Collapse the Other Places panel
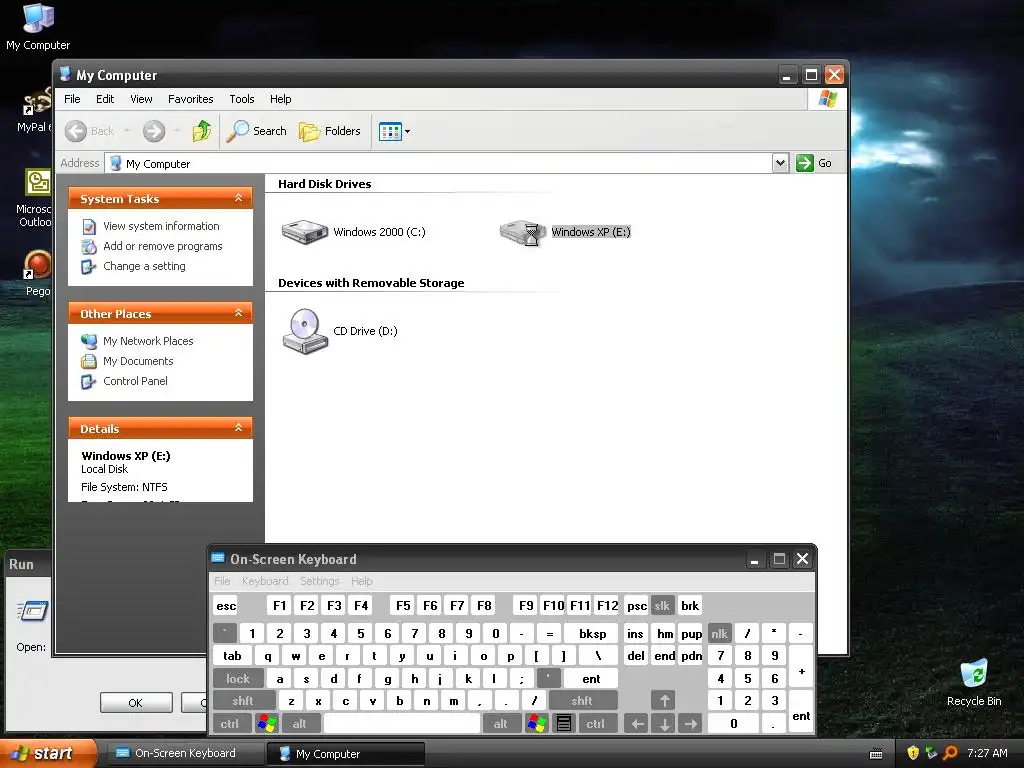Image resolution: width=1024 pixels, height=768 pixels. pos(238,313)
